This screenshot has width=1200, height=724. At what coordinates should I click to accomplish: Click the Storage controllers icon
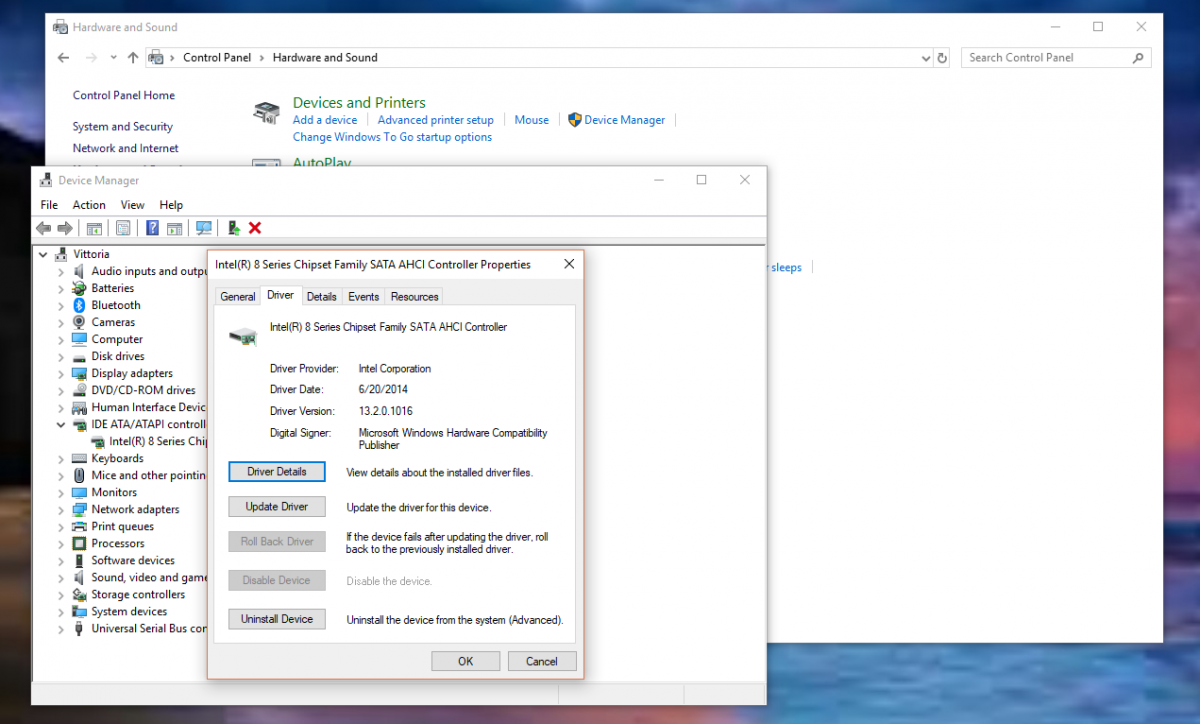tap(80, 594)
